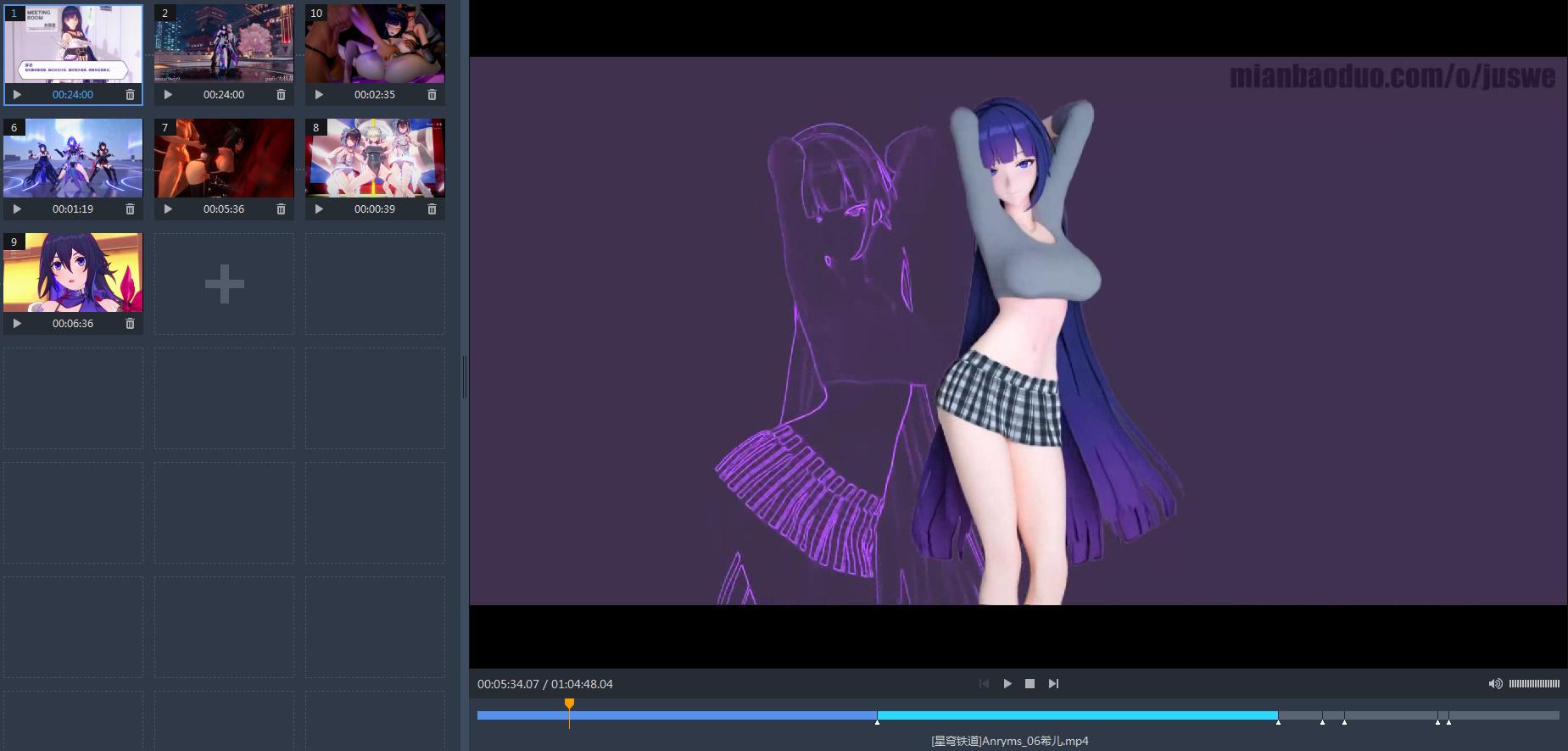
Task: Click the 00:06:36 duration label
Action: [73, 324]
